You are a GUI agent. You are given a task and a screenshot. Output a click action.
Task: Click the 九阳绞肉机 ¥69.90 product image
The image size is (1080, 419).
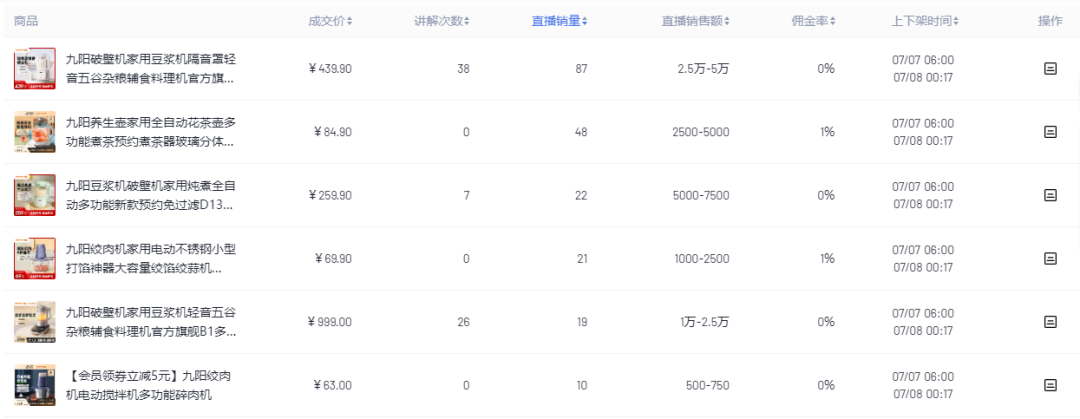point(34,258)
